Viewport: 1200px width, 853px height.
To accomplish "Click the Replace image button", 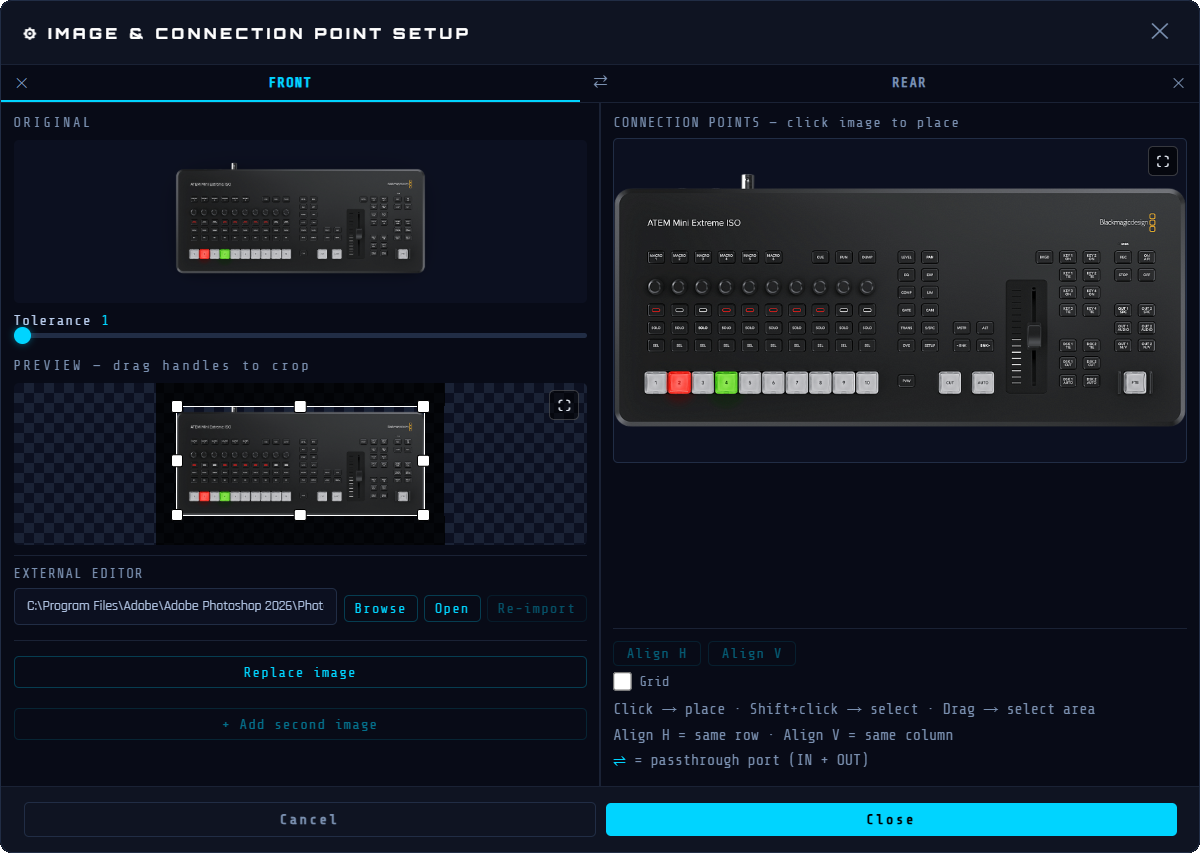I will [300, 672].
